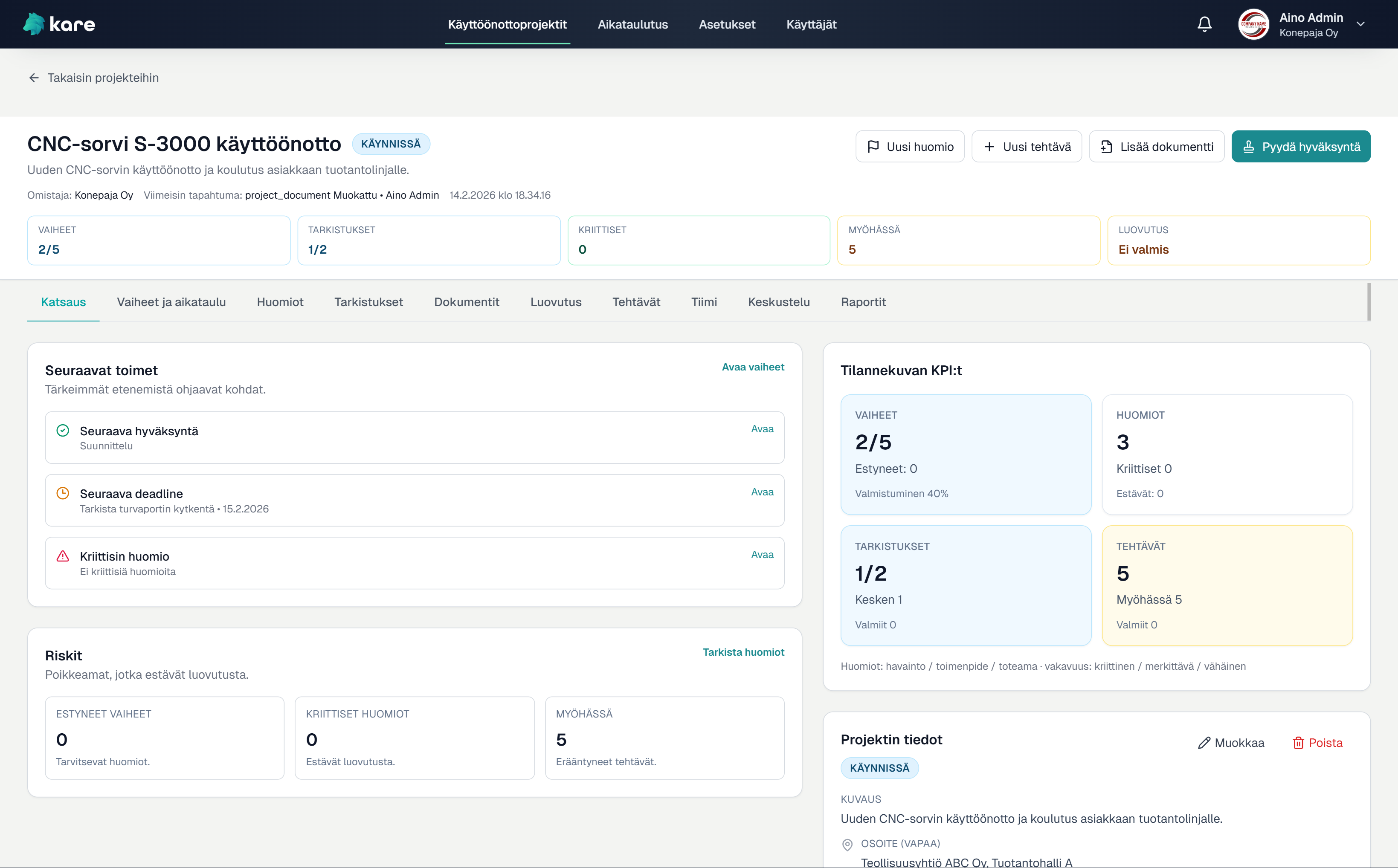
Task: Click the stamp icon on Pyydä hyväksyntä
Action: tap(1248, 147)
